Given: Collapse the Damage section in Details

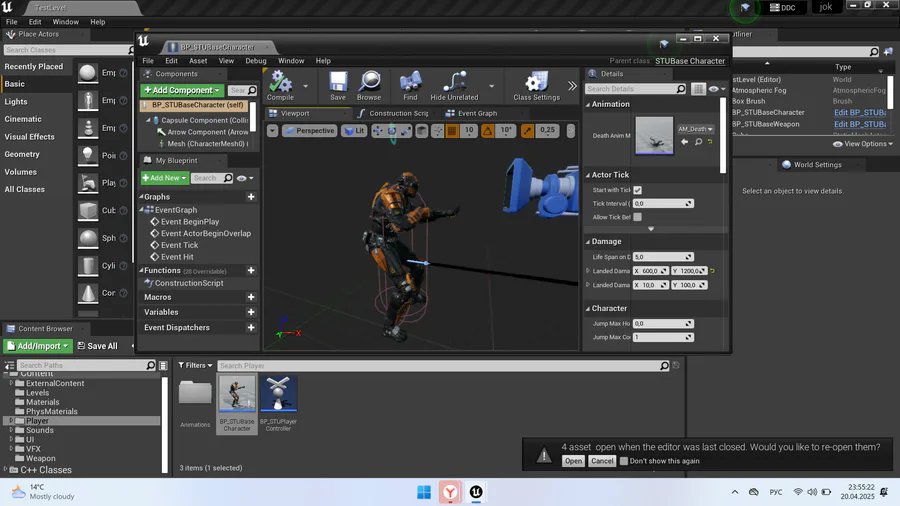Looking at the screenshot, I should click(588, 242).
